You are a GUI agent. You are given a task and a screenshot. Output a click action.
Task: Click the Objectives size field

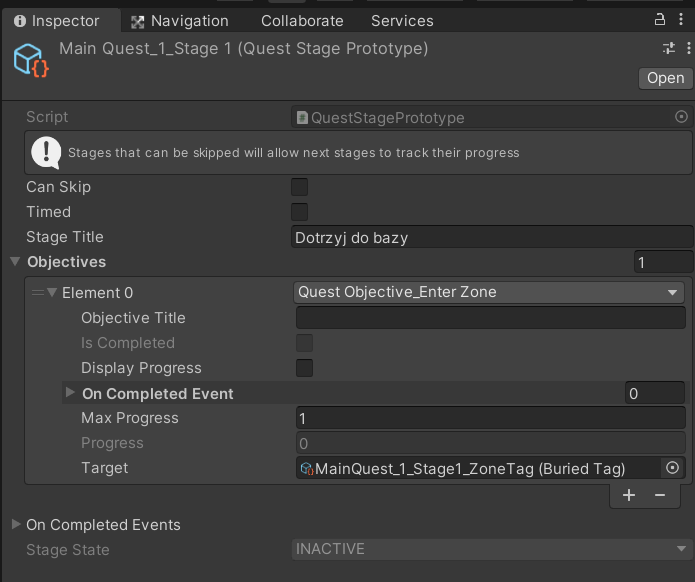coord(663,262)
